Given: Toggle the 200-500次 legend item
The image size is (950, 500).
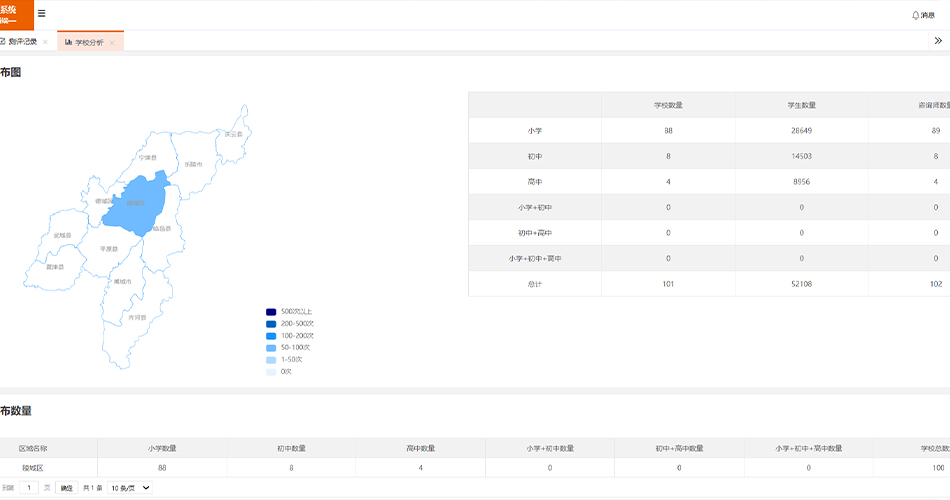Looking at the screenshot, I should [291, 324].
